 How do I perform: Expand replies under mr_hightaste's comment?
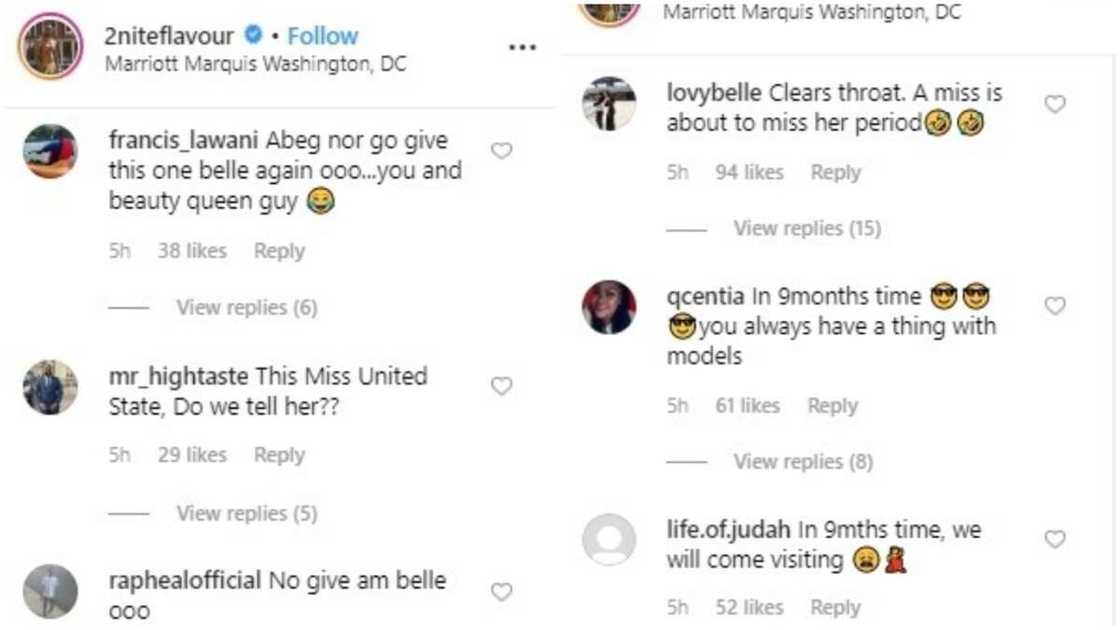pyautogui.click(x=246, y=513)
